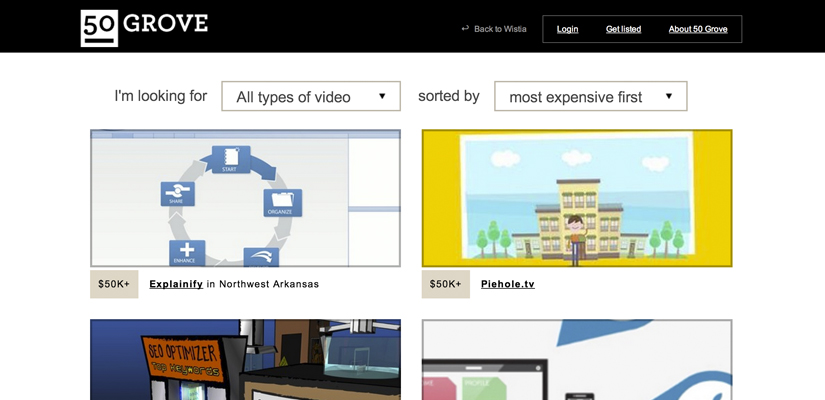The height and width of the screenshot is (400, 825).
Task: Follow the Piehole.tv company link
Action: point(508,284)
